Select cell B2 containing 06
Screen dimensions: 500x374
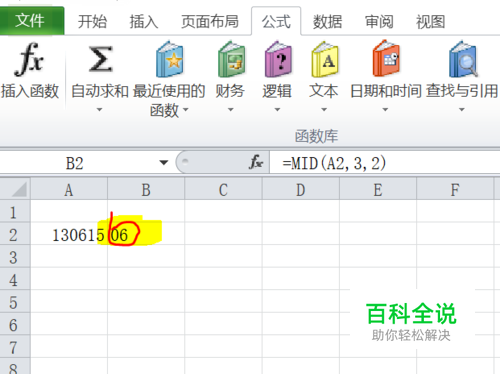point(146,234)
